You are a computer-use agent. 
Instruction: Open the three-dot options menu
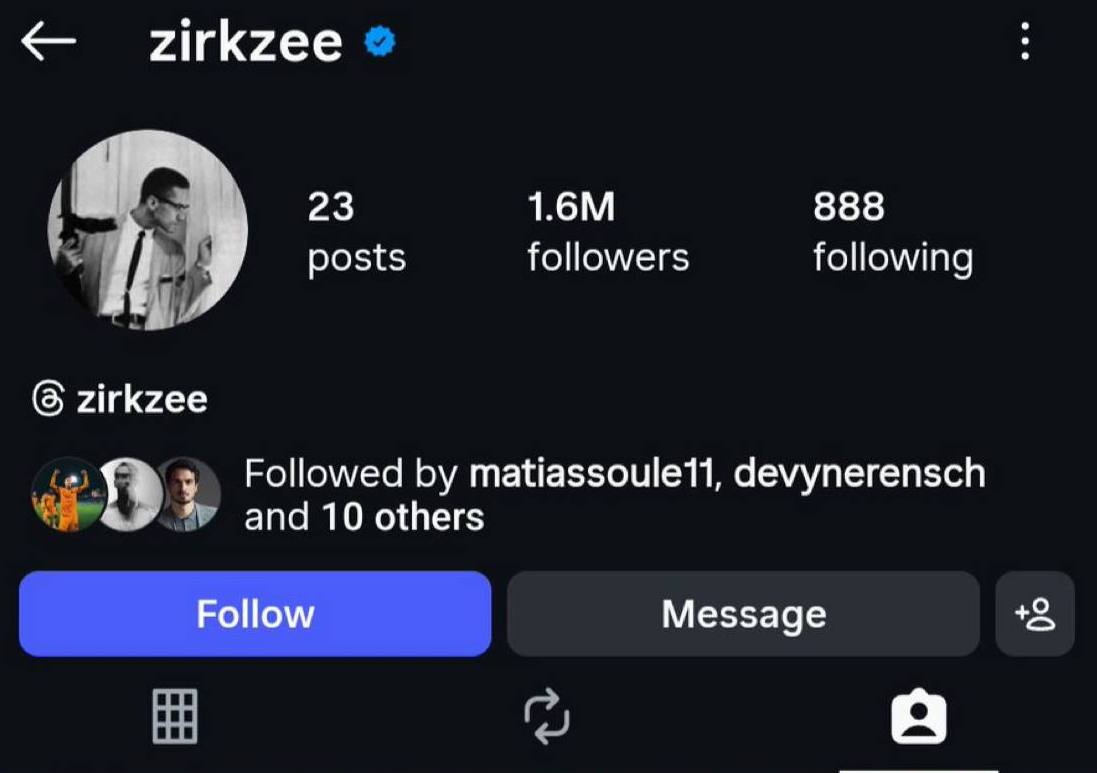point(1024,42)
